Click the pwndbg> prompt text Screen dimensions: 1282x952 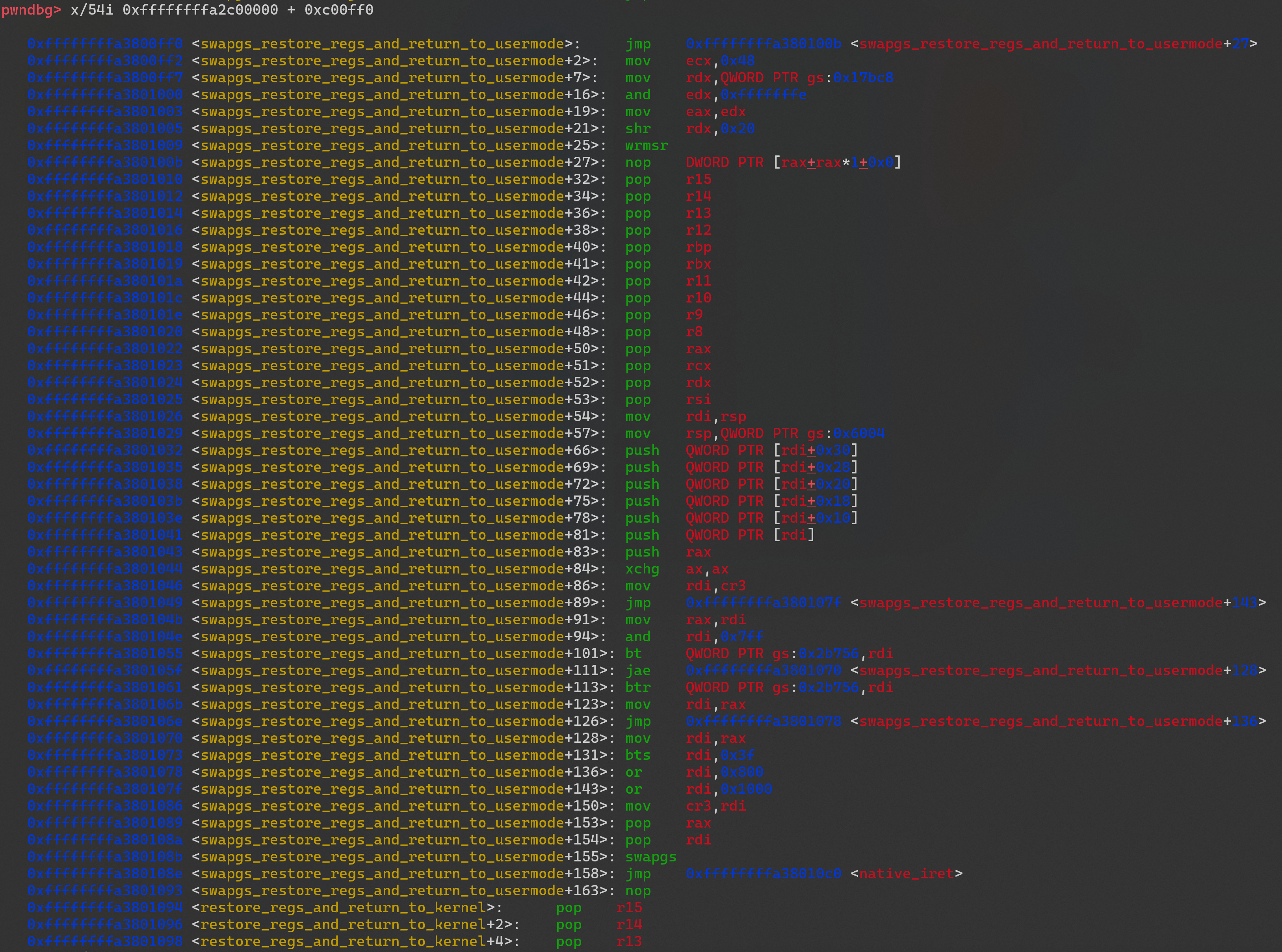31,10
